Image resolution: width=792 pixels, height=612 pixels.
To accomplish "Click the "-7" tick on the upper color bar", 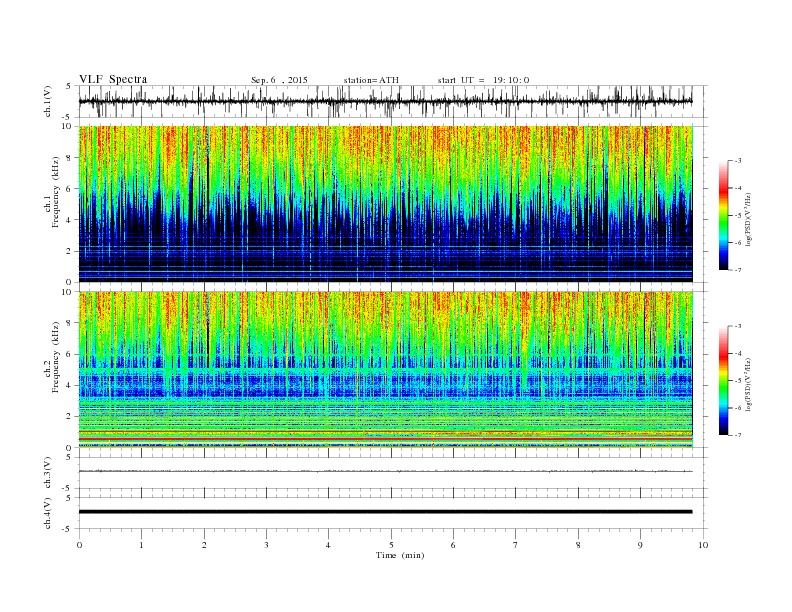I will (x=738, y=270).
